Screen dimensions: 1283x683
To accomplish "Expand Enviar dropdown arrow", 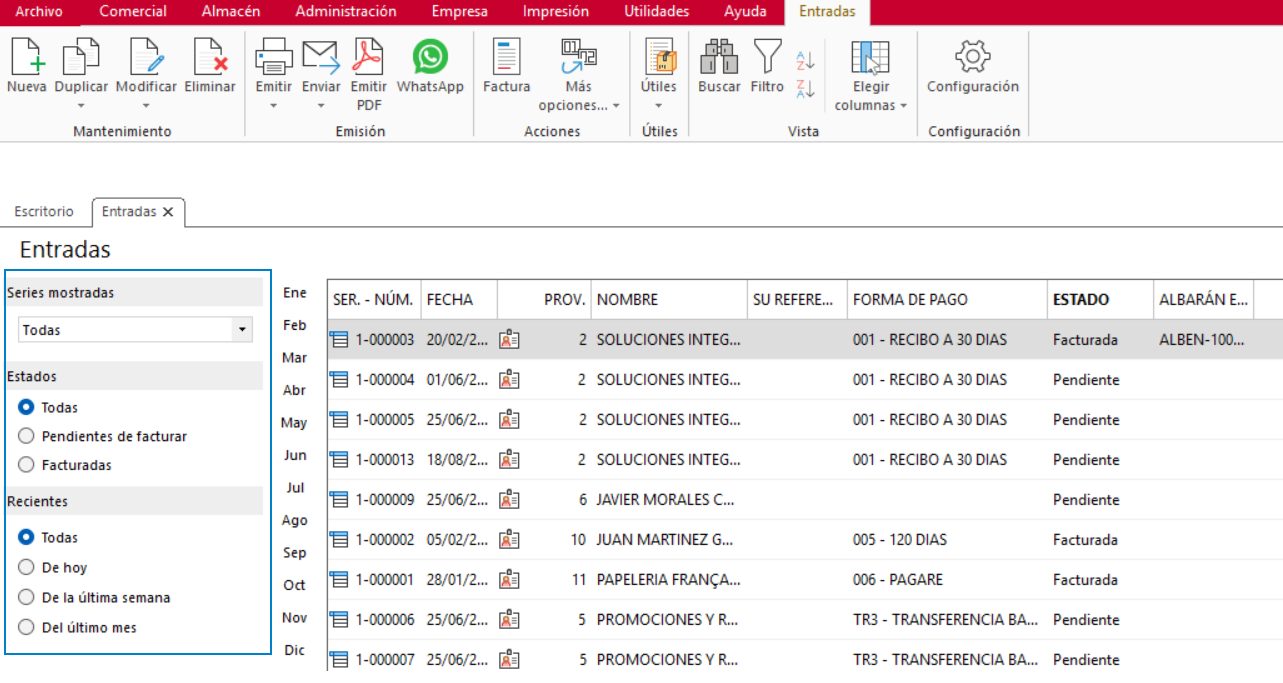I will coord(321,105).
